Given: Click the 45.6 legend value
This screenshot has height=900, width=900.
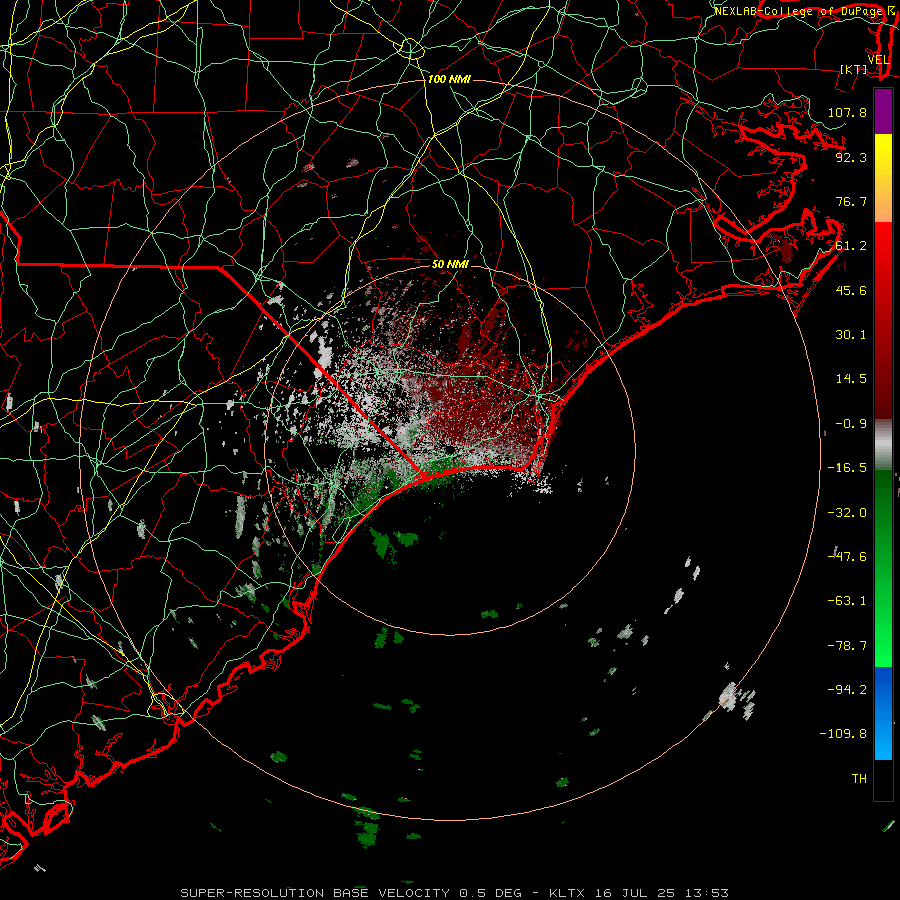Looking at the screenshot, I should (x=851, y=290).
